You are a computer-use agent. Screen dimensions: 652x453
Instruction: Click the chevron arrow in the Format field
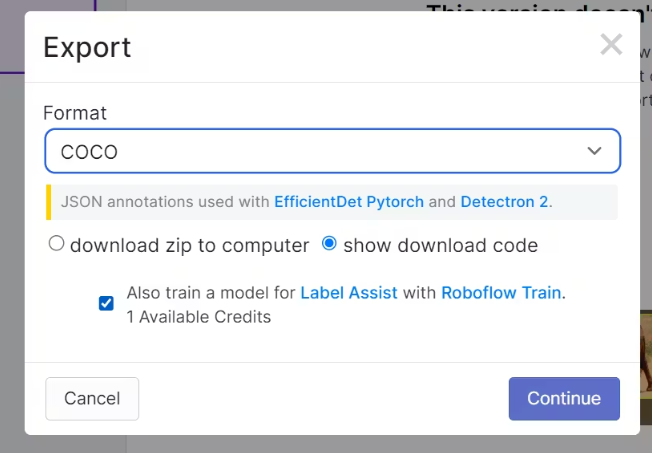pyautogui.click(x=594, y=151)
